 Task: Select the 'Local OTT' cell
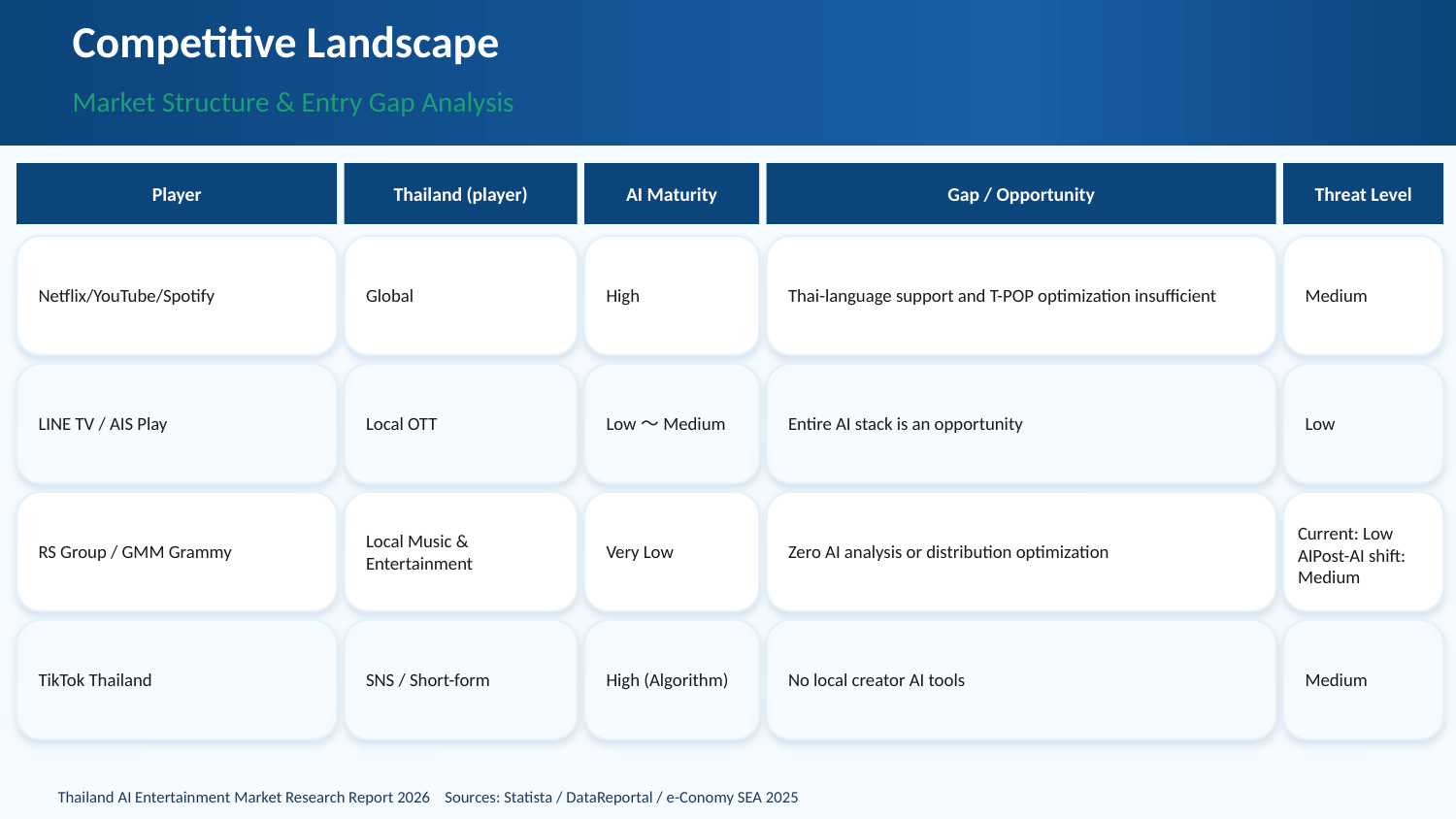460,424
